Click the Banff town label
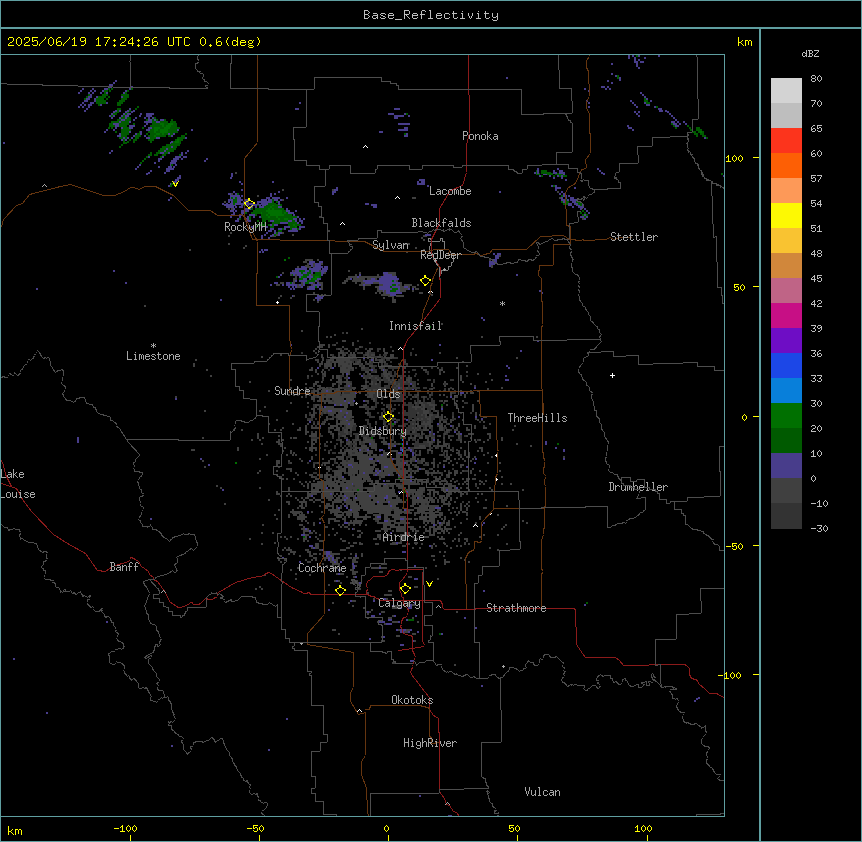The width and height of the screenshot is (862, 842). (124, 567)
